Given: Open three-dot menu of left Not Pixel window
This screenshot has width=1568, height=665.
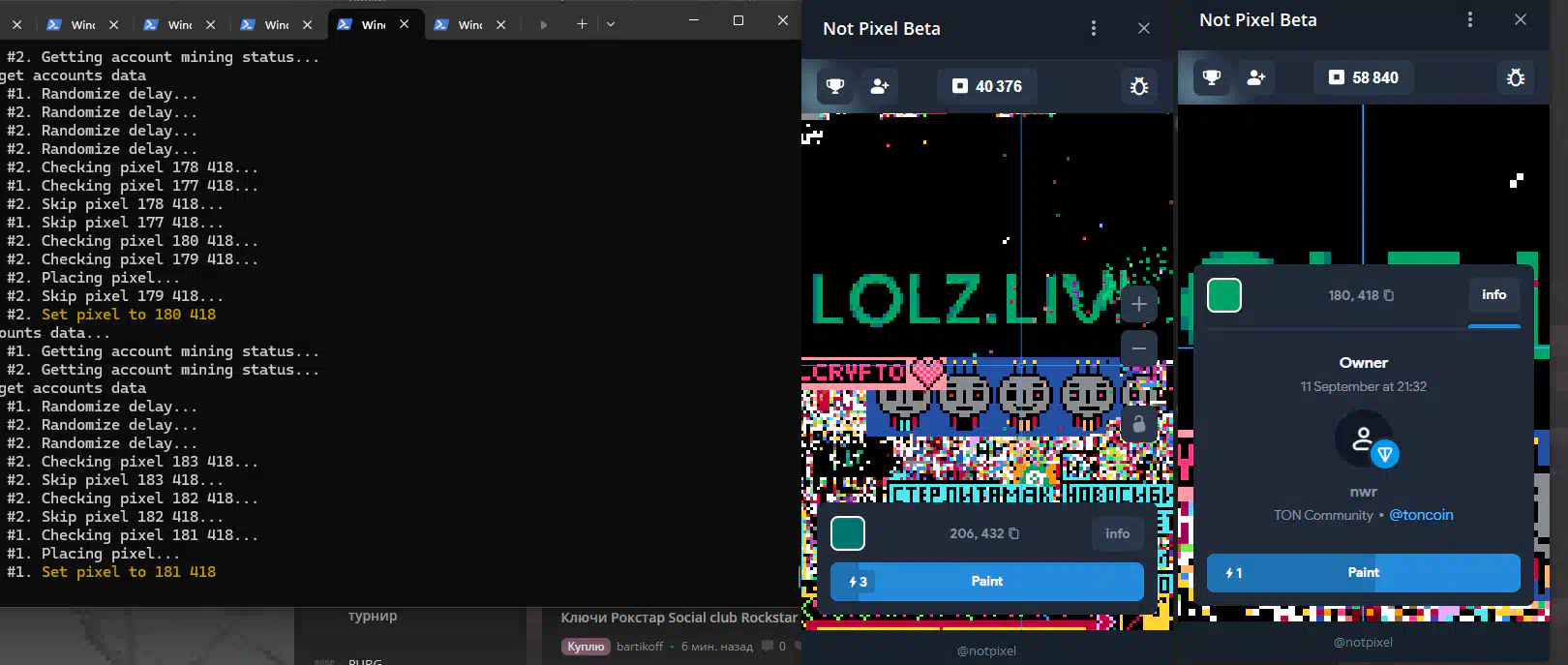Looking at the screenshot, I should (x=1094, y=29).
